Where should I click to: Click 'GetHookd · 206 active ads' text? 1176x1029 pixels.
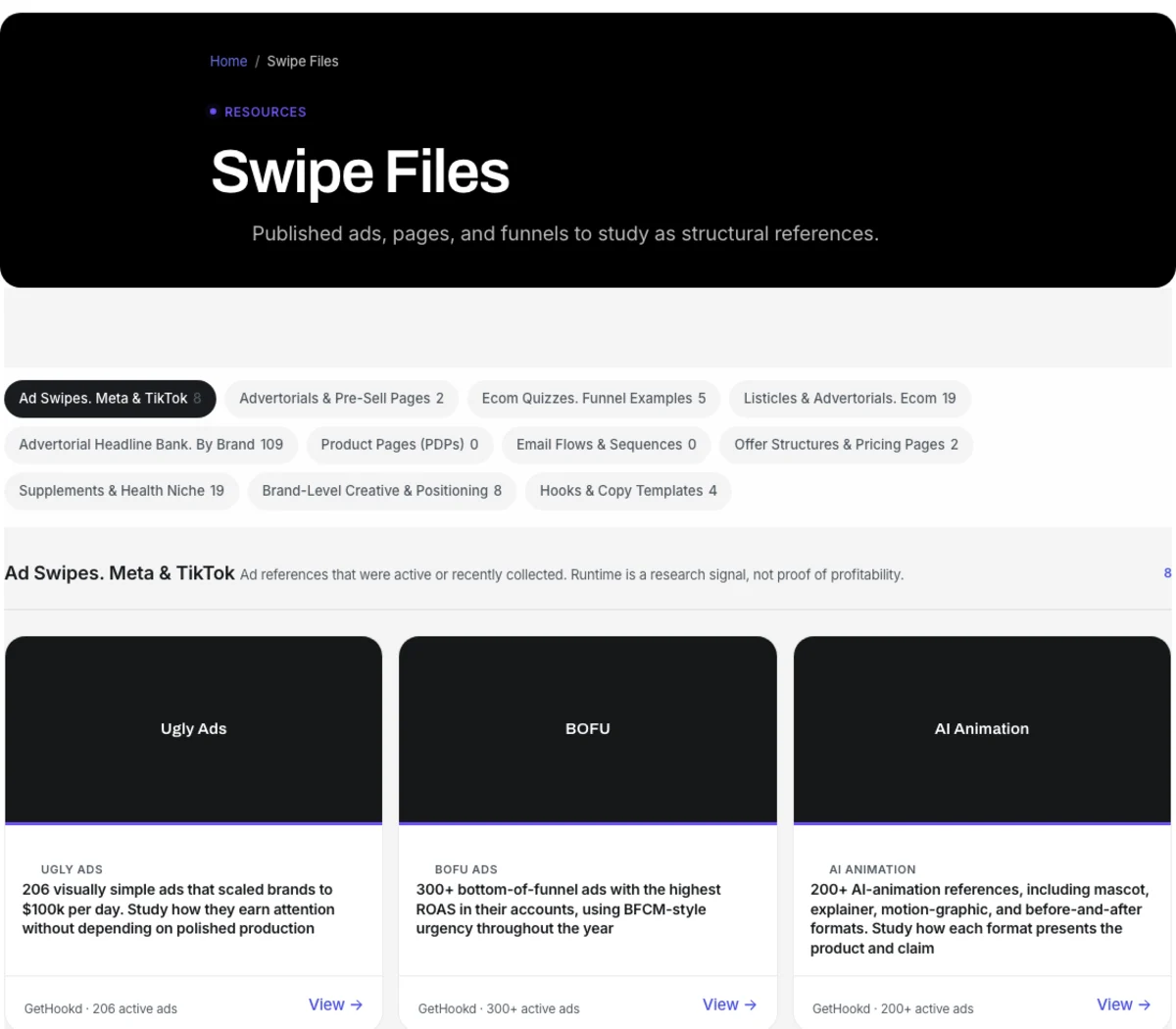(101, 1008)
